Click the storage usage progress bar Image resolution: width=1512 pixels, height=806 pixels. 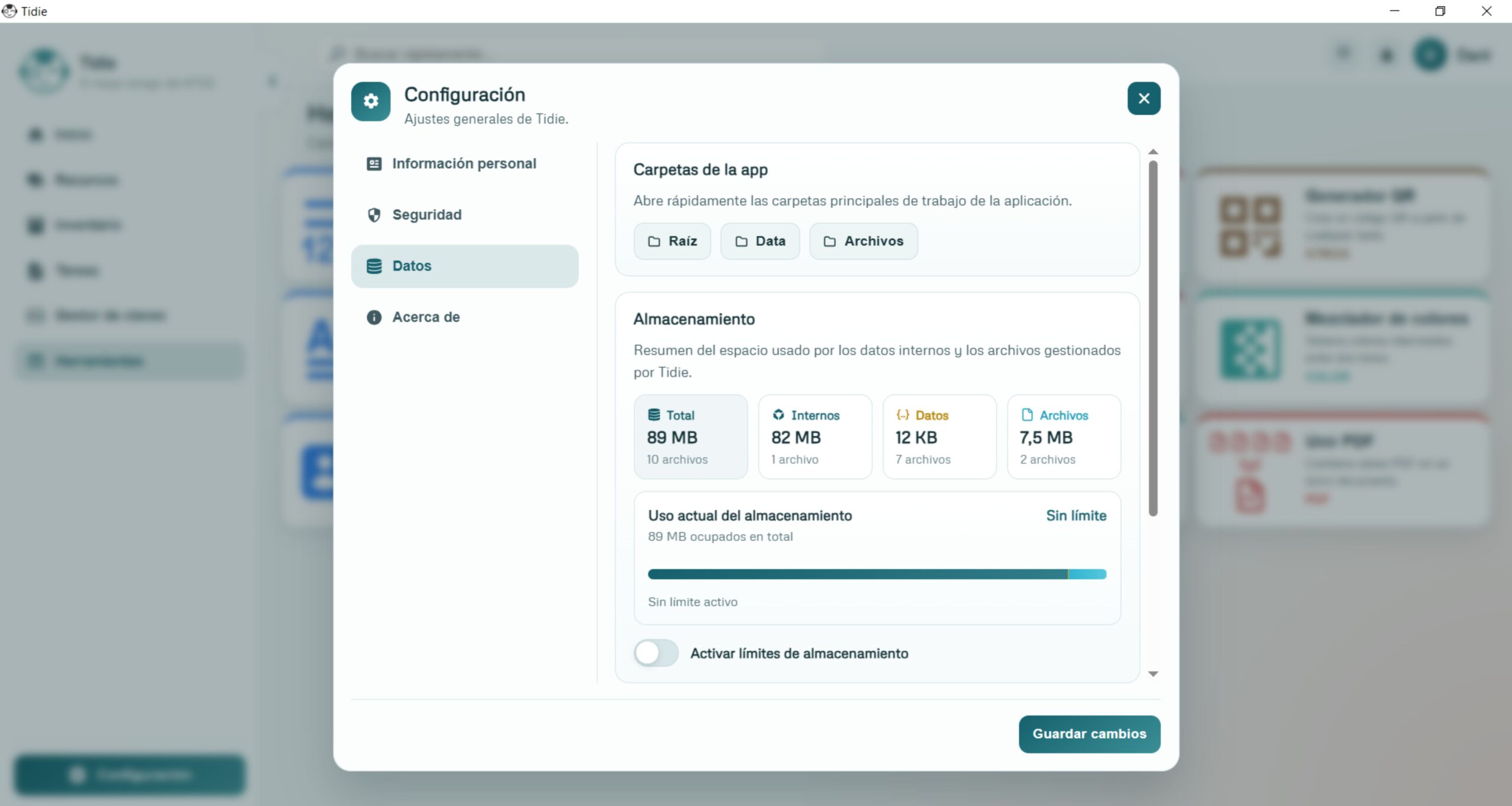[x=876, y=574]
